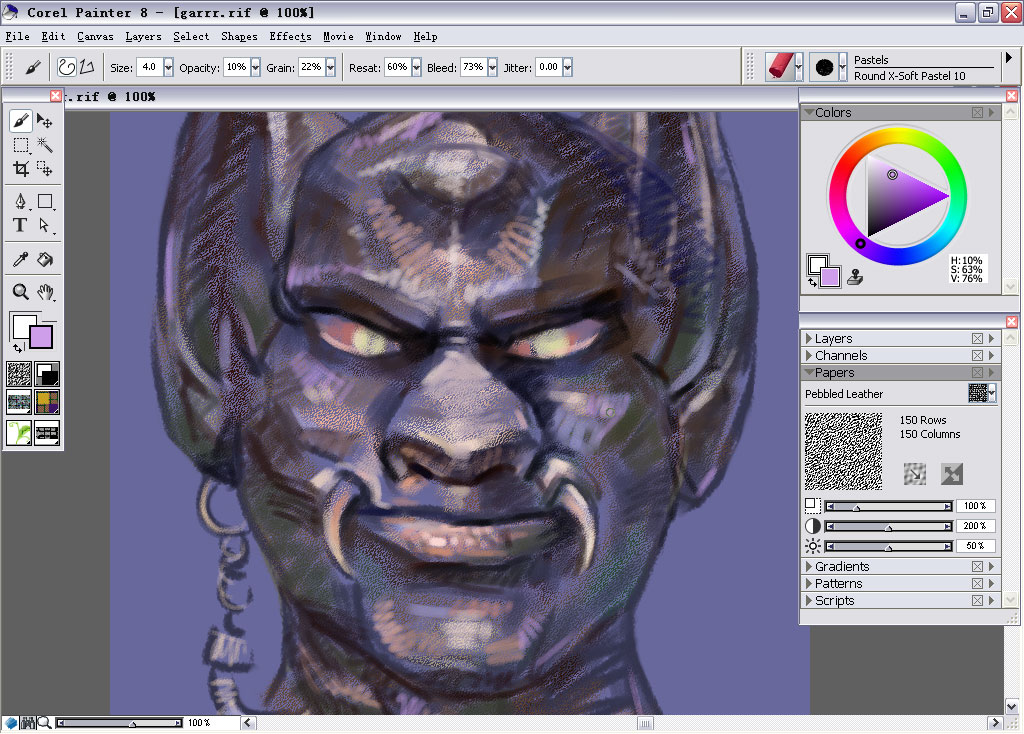
Task: Open the Grain dropdown arrow
Action: [330, 67]
